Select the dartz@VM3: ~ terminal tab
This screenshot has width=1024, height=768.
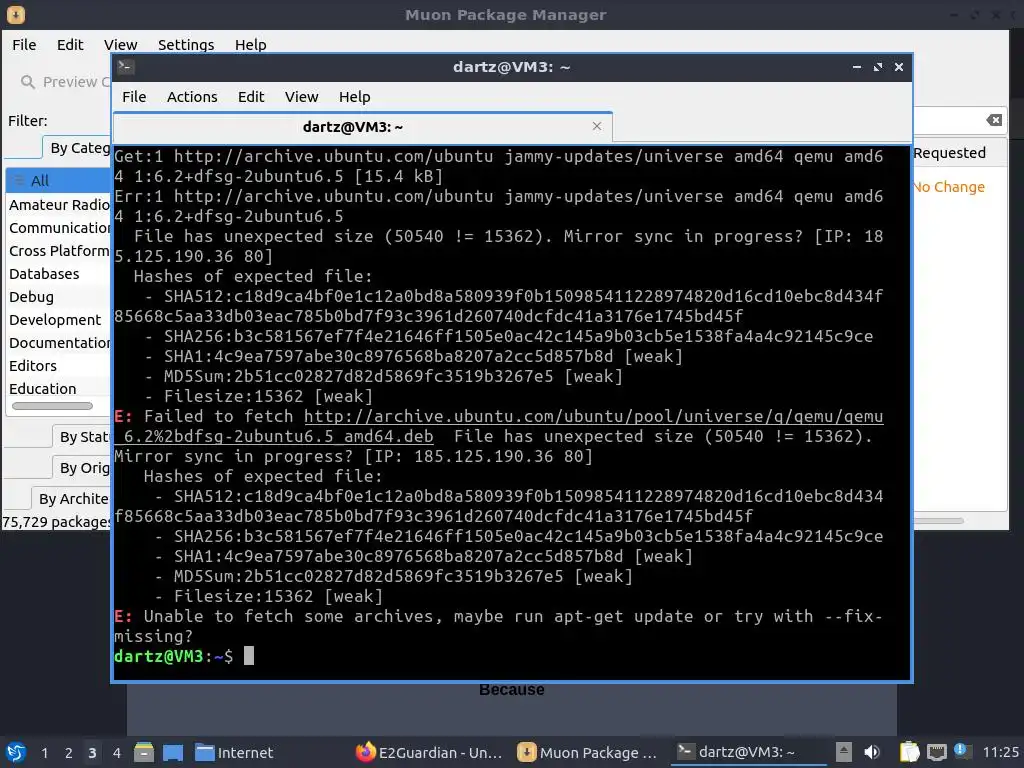363,127
